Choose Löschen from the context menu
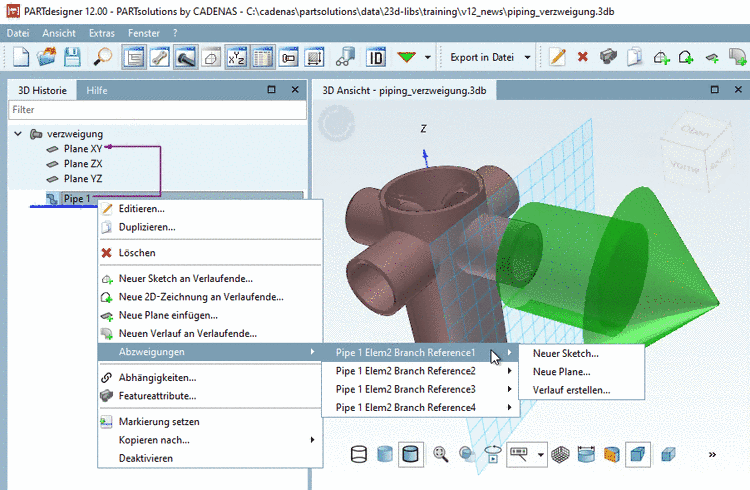The width and height of the screenshot is (750, 490). pyautogui.click(x=210, y=253)
